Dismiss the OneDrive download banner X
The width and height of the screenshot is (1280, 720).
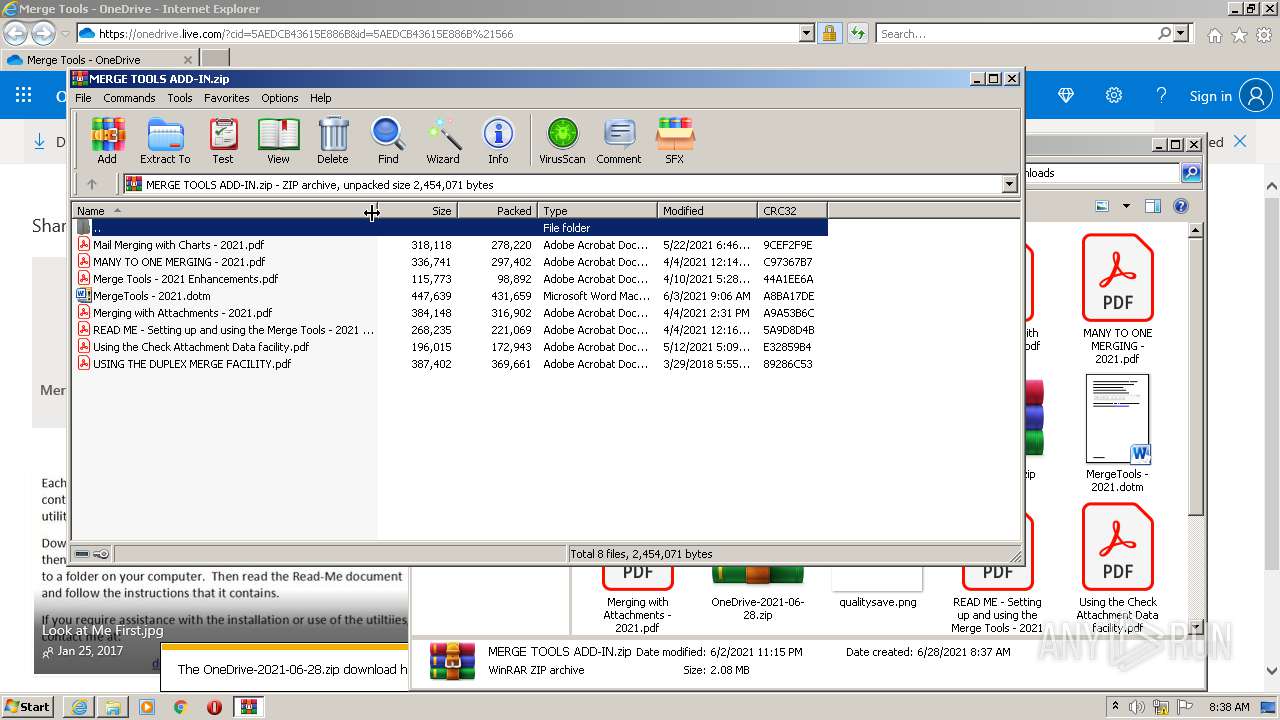click(1240, 142)
